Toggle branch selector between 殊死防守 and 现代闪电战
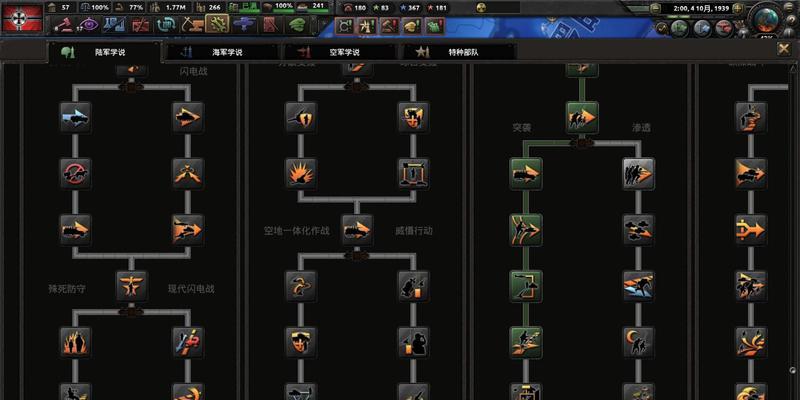Screen dimensions: 800x400 click(x=131, y=311)
